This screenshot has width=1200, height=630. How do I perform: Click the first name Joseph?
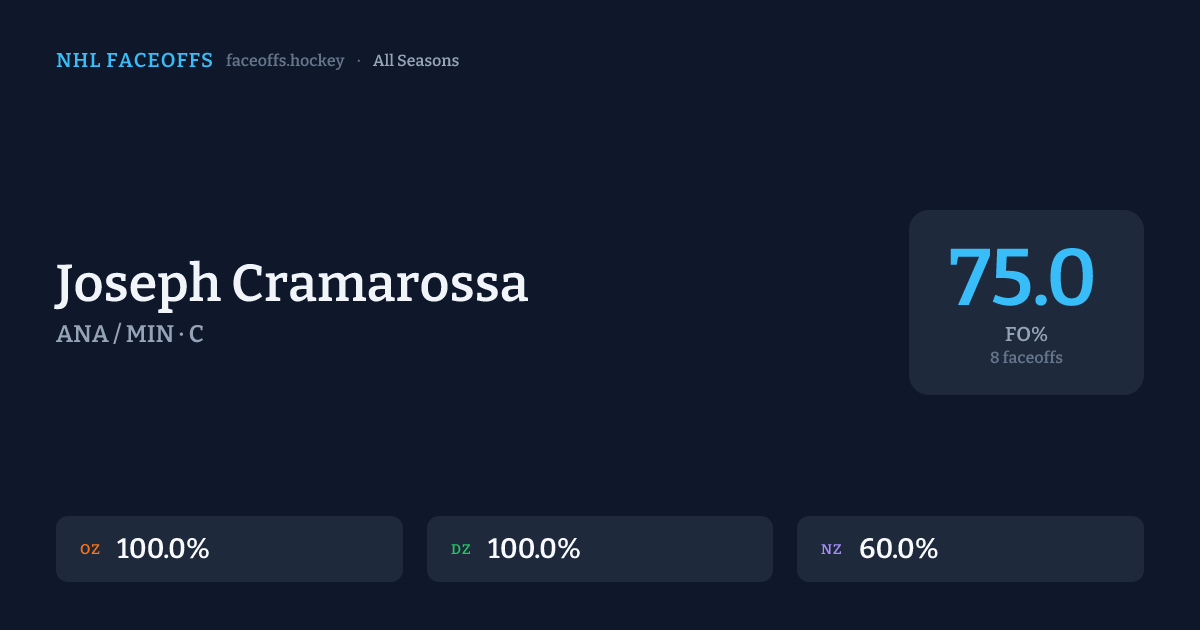coord(138,285)
